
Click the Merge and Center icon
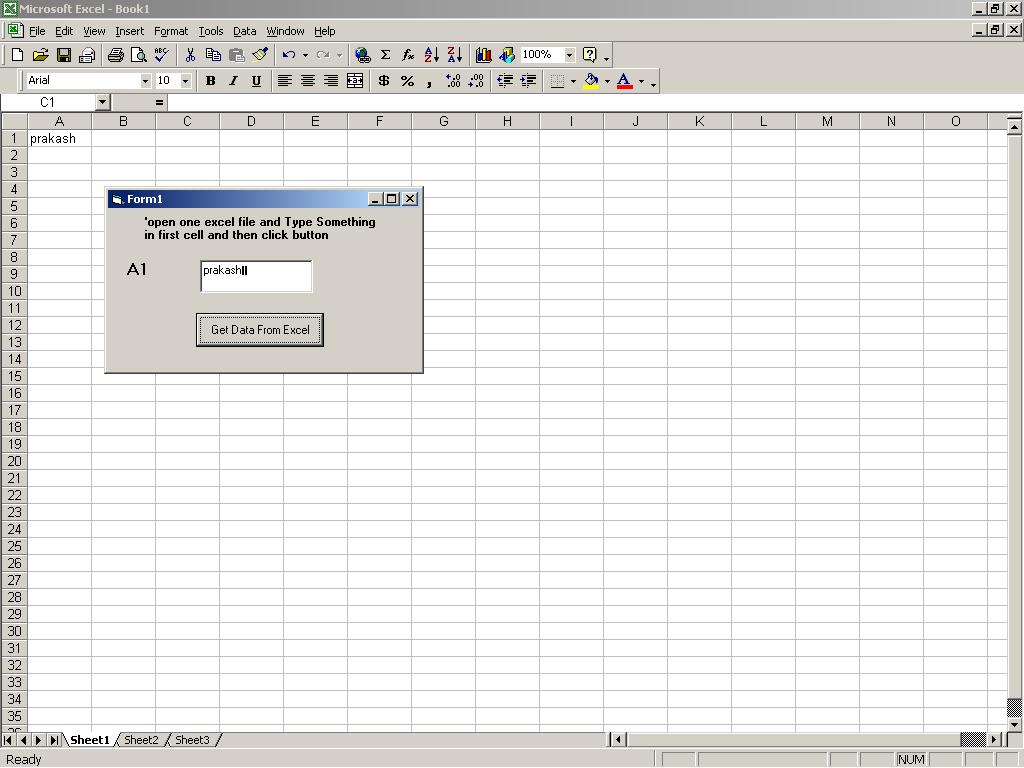click(x=354, y=81)
